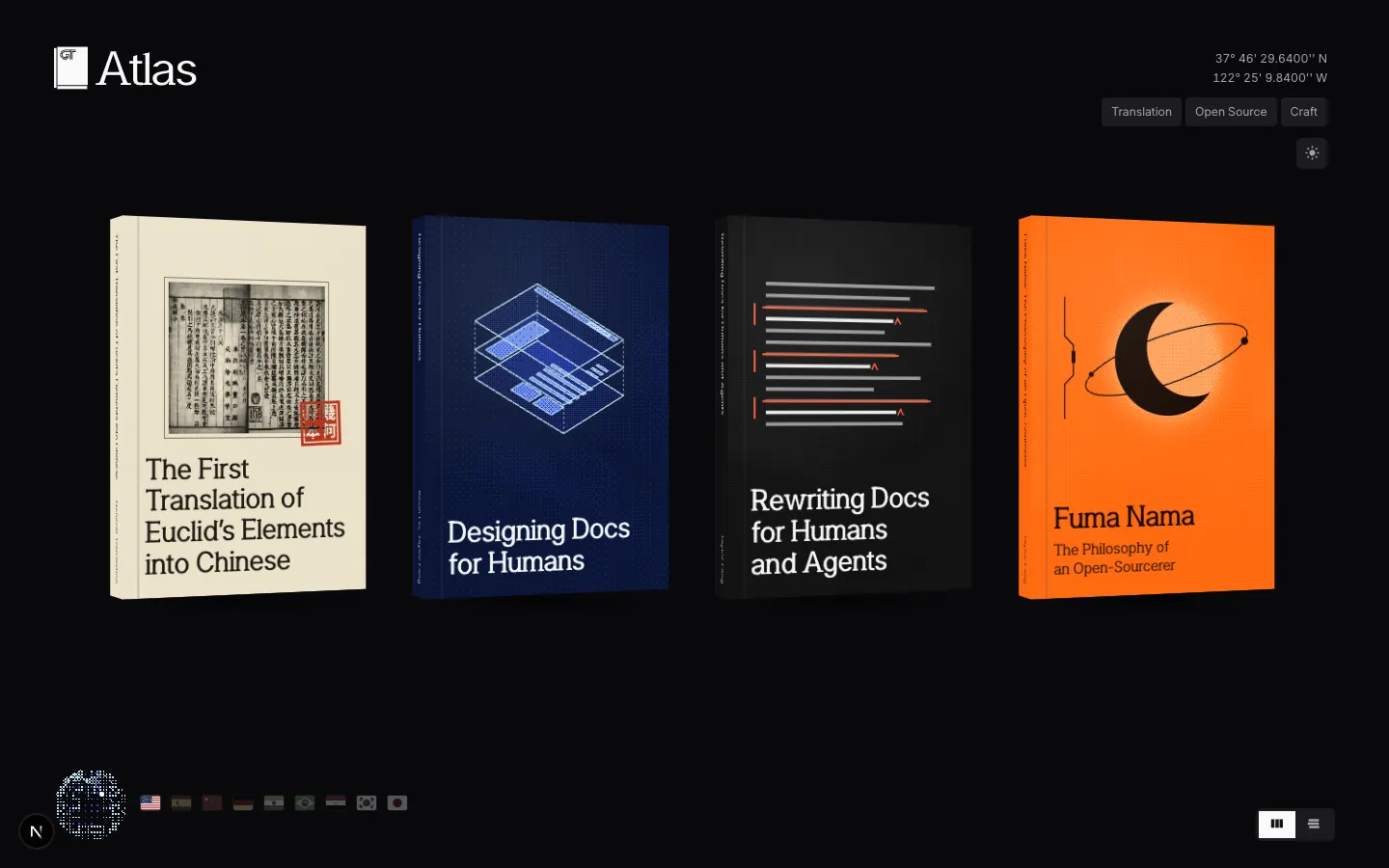
Task: Select the Germany flag language
Action: (x=243, y=802)
